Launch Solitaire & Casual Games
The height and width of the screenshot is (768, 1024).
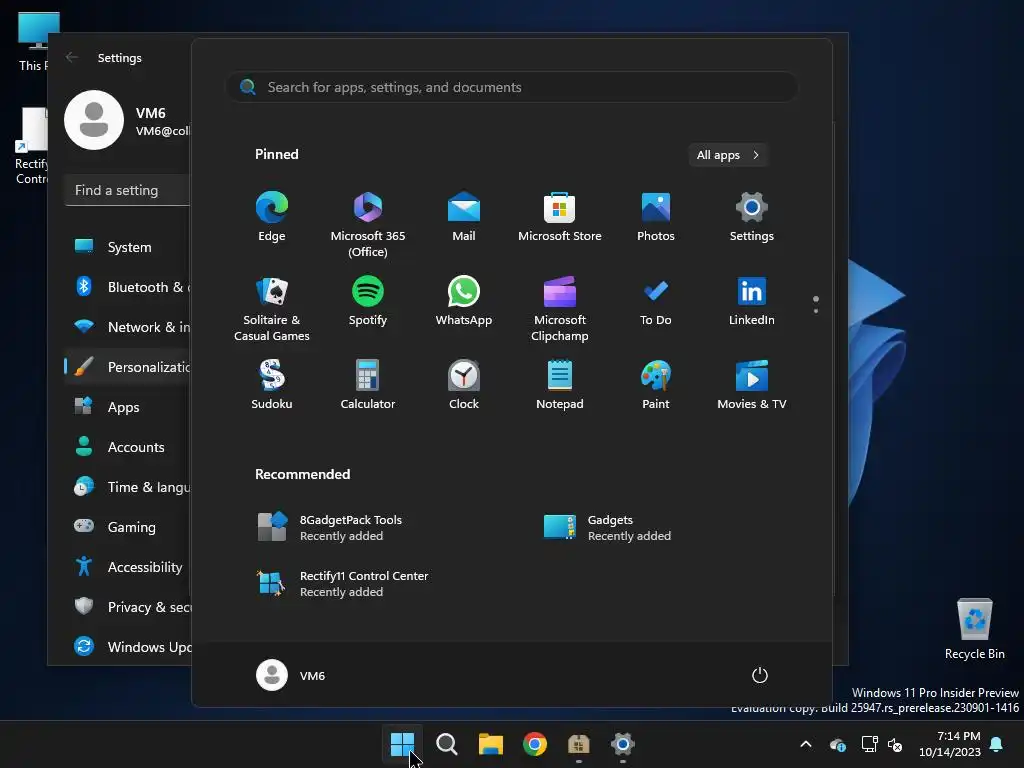click(272, 308)
